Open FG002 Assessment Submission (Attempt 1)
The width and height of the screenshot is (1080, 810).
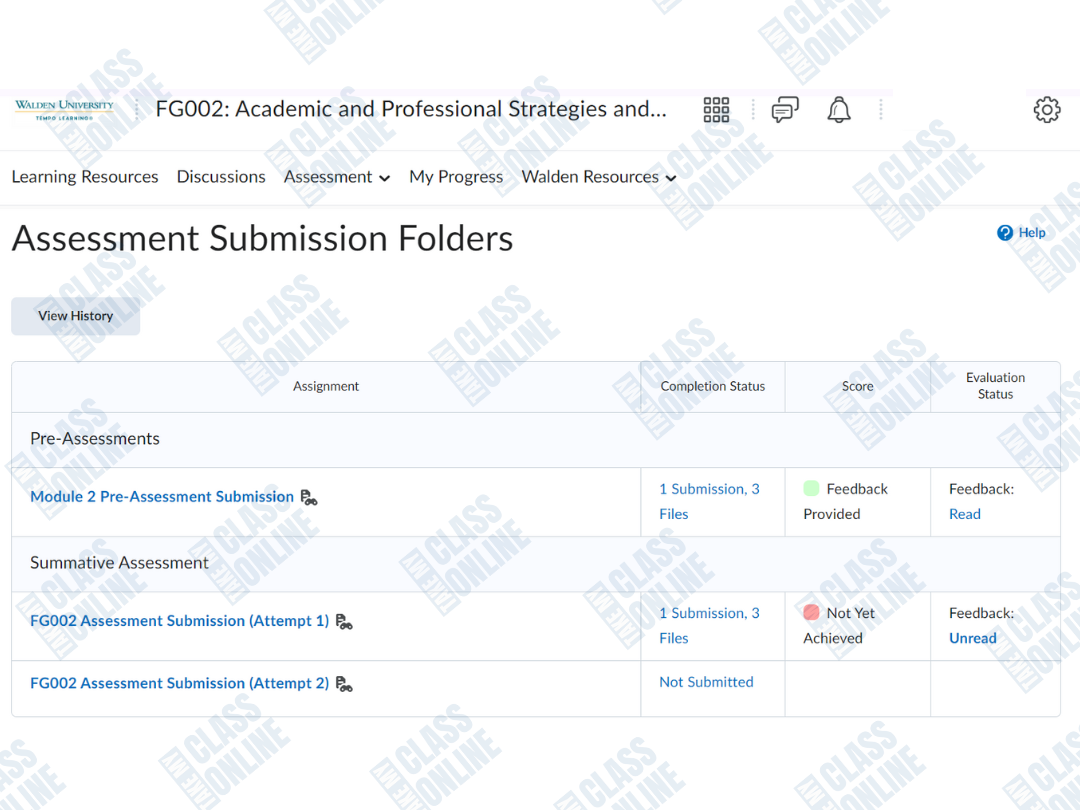pos(180,621)
